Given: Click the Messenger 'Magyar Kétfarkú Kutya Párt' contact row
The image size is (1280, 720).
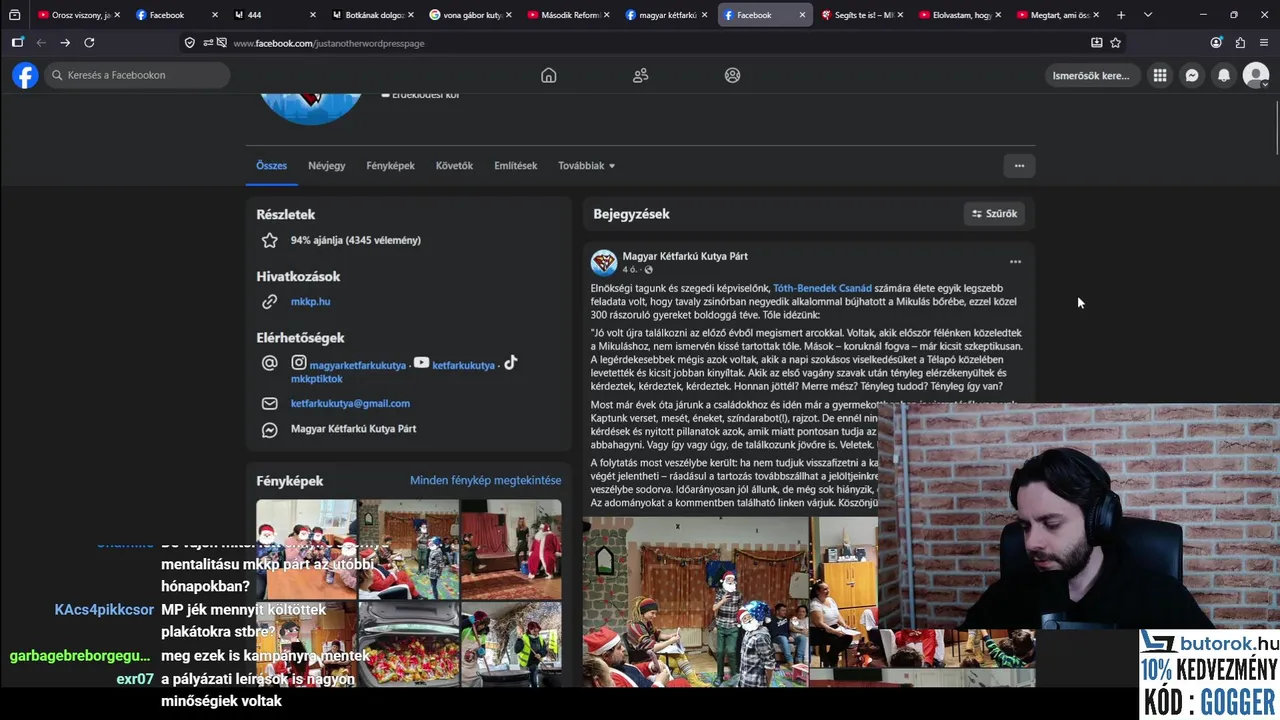Looking at the screenshot, I should [353, 429].
